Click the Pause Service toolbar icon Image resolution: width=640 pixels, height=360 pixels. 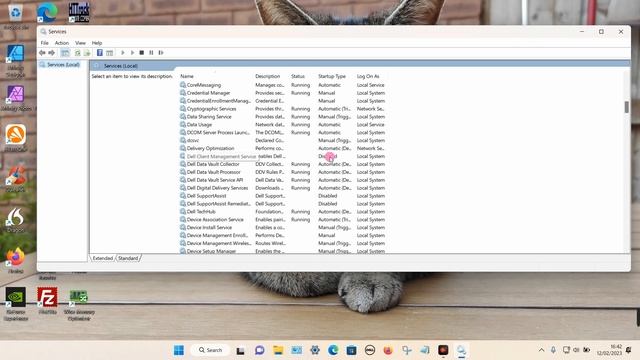(x=151, y=53)
